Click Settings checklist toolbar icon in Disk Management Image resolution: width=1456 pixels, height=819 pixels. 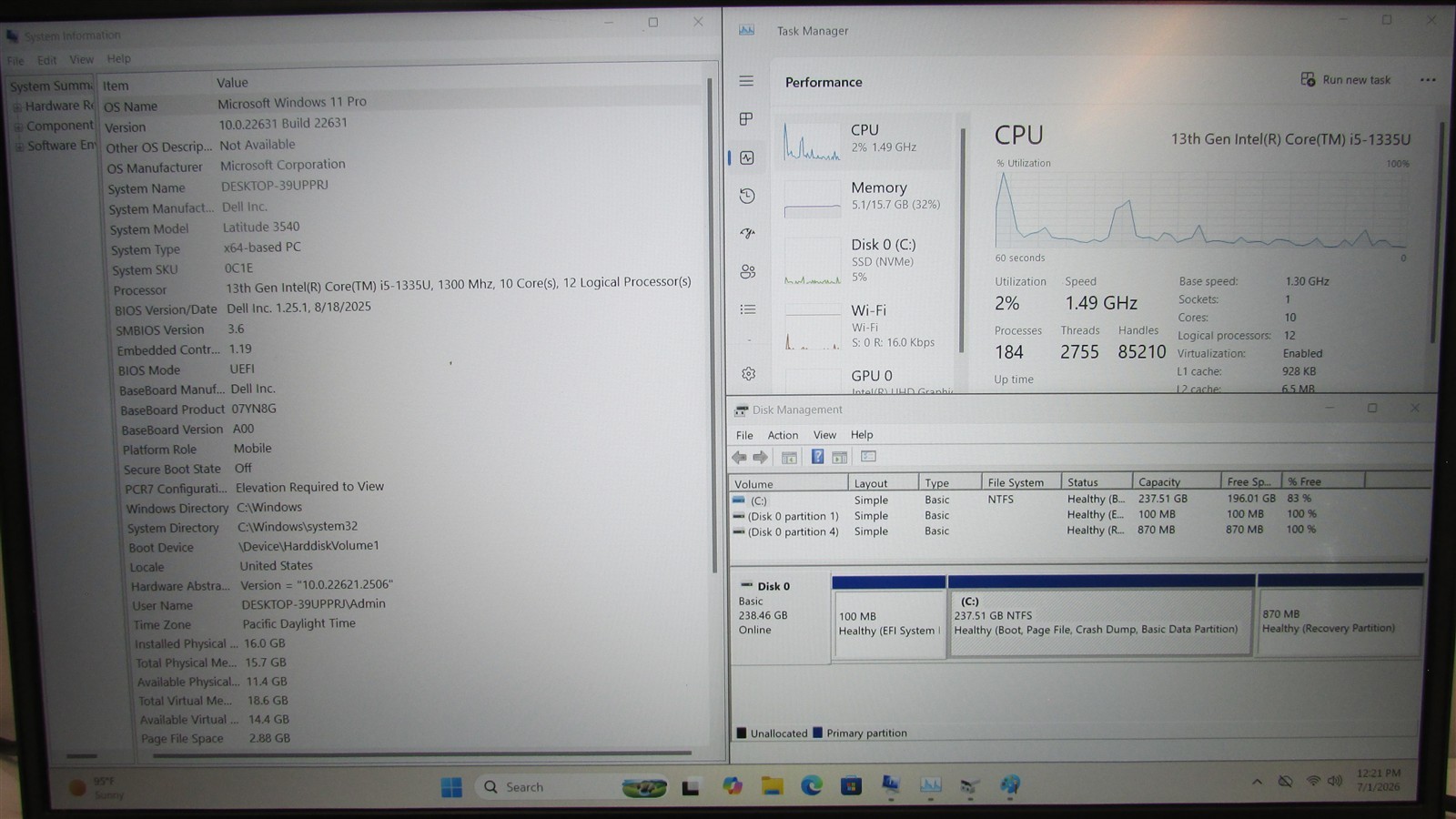click(x=868, y=457)
